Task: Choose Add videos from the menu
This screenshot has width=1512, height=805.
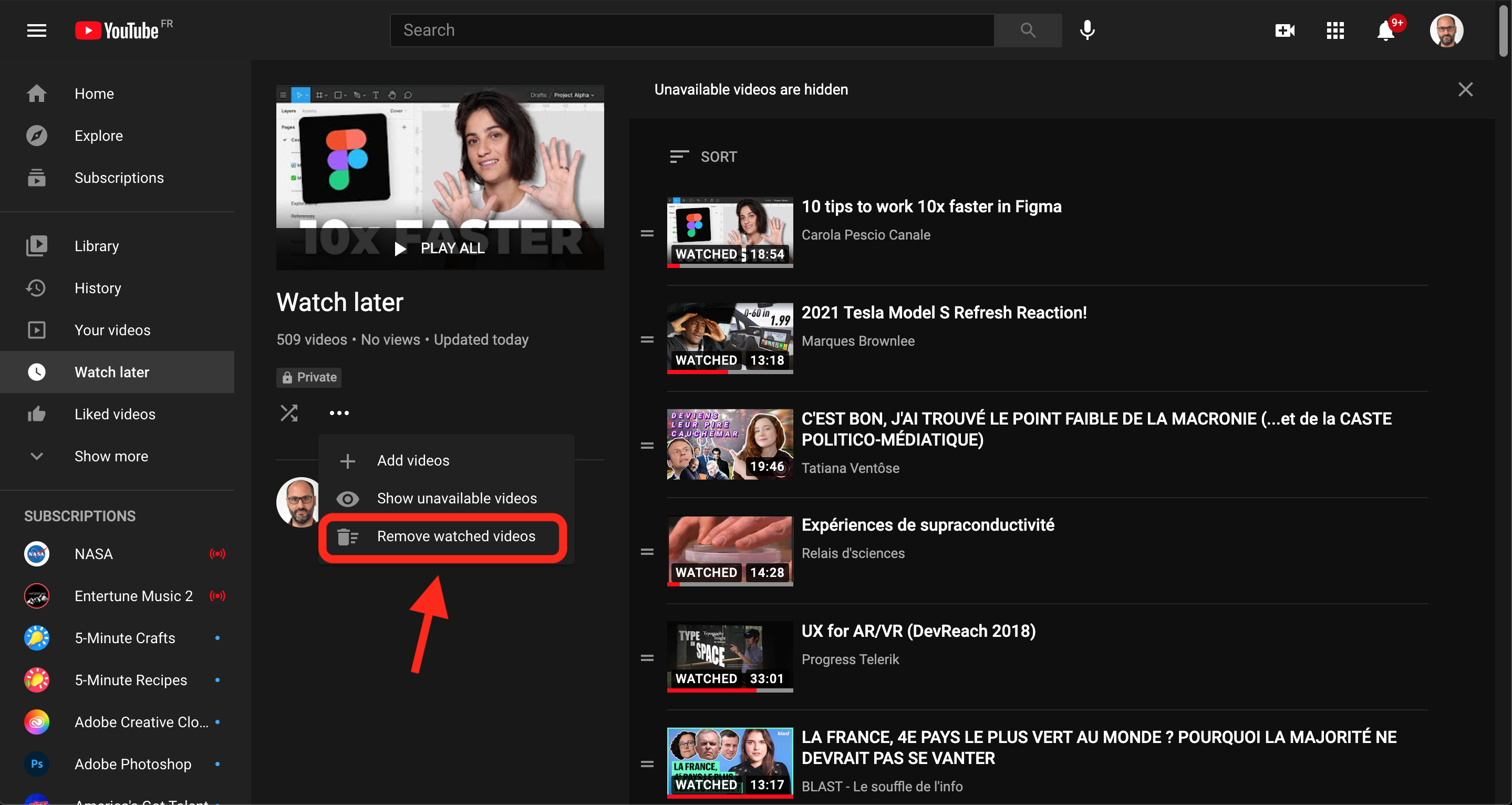Action: click(x=446, y=460)
